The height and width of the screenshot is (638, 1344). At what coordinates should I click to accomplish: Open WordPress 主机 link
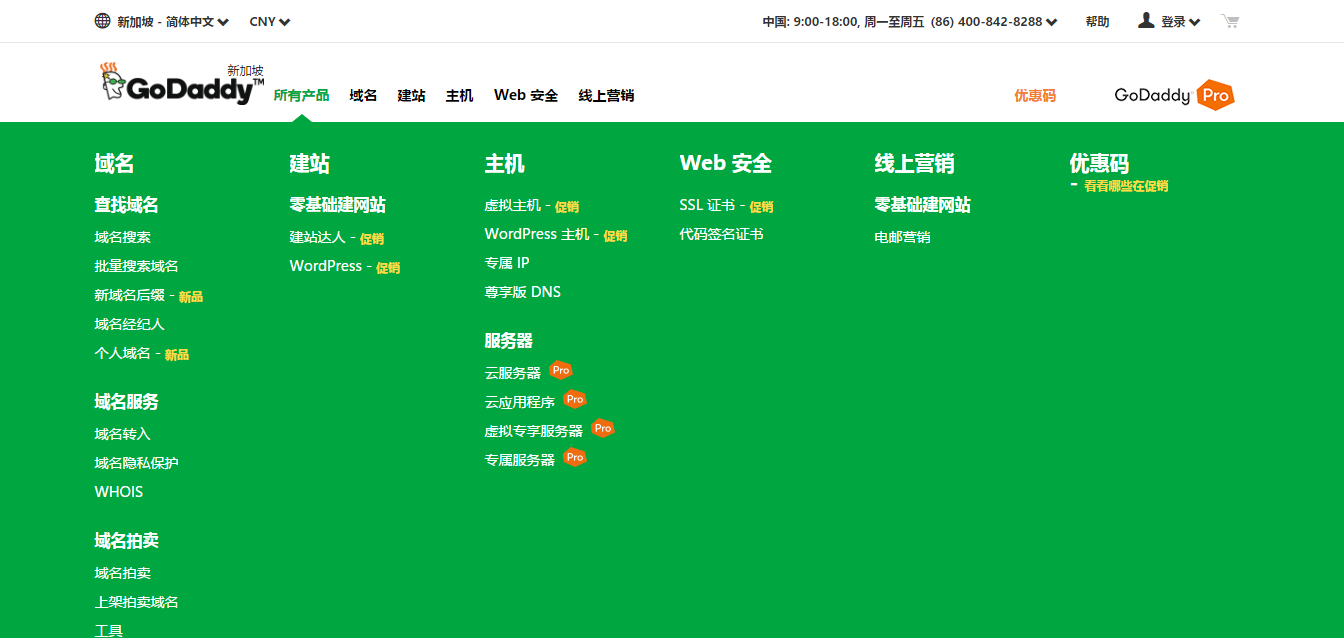(537, 234)
